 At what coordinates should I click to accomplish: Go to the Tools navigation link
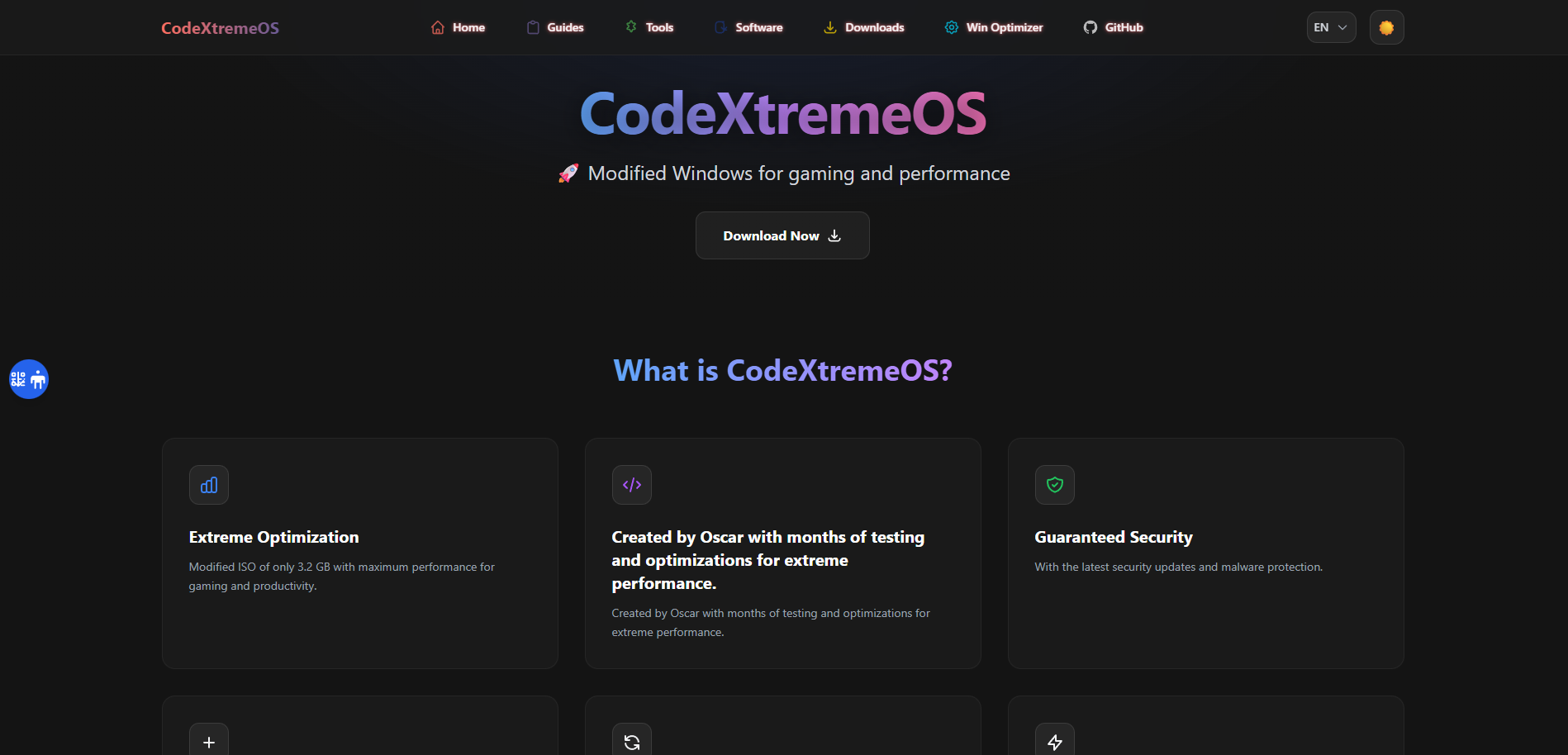click(x=649, y=27)
